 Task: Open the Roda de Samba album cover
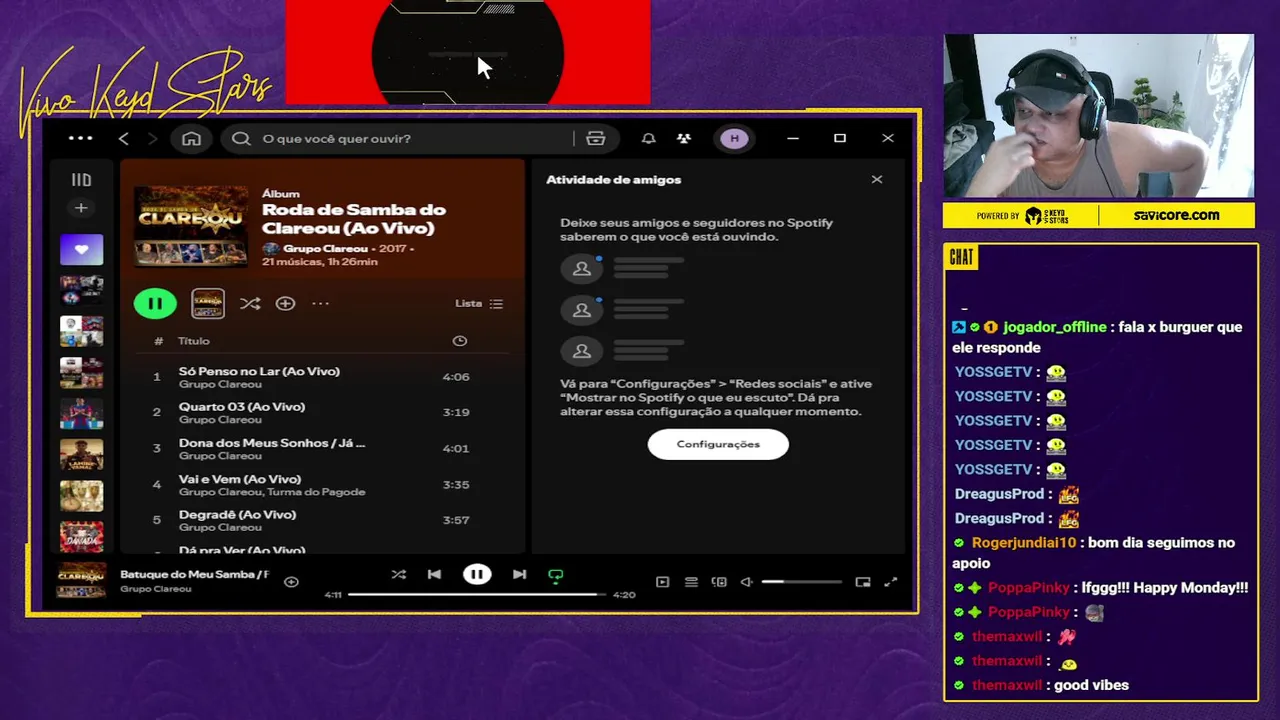191,226
